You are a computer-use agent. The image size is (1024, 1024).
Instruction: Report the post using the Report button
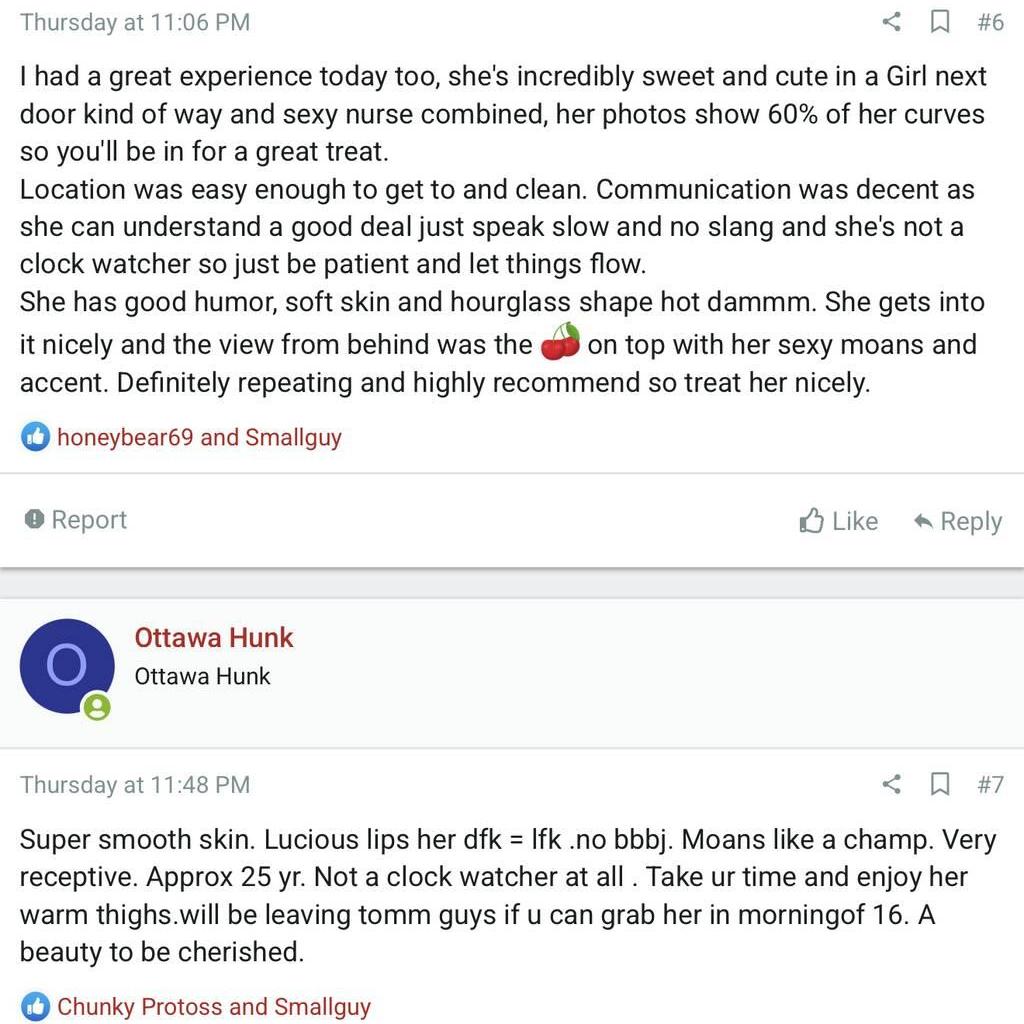(76, 519)
